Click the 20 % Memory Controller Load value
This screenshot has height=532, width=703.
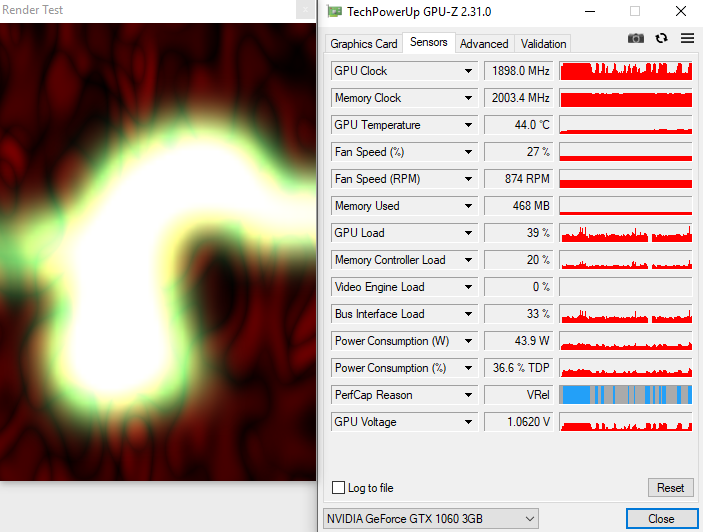[x=519, y=260]
